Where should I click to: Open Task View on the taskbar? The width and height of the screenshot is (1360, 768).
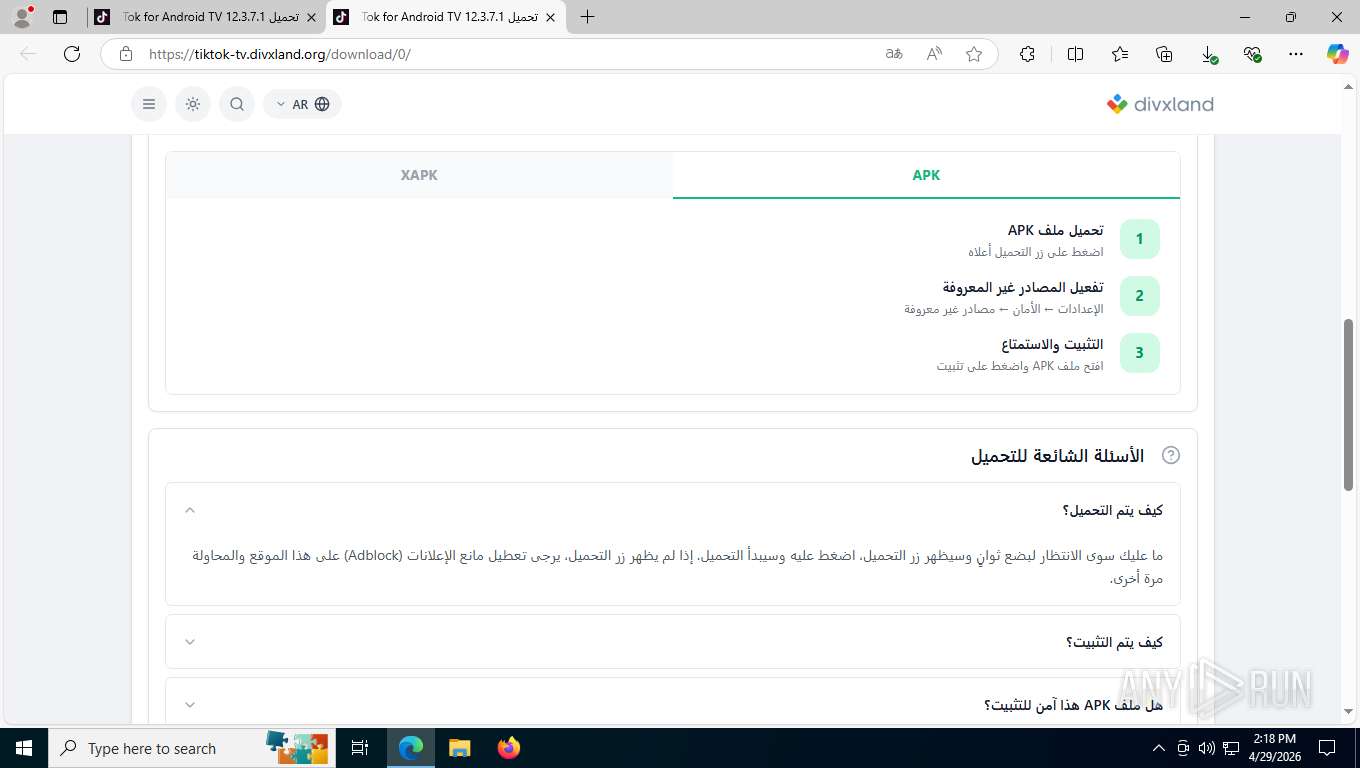click(x=360, y=748)
